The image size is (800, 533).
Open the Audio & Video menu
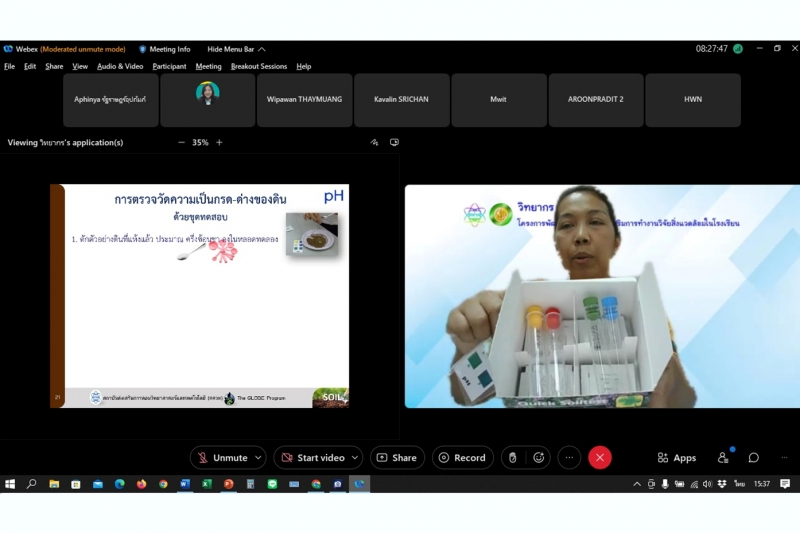[120, 67]
